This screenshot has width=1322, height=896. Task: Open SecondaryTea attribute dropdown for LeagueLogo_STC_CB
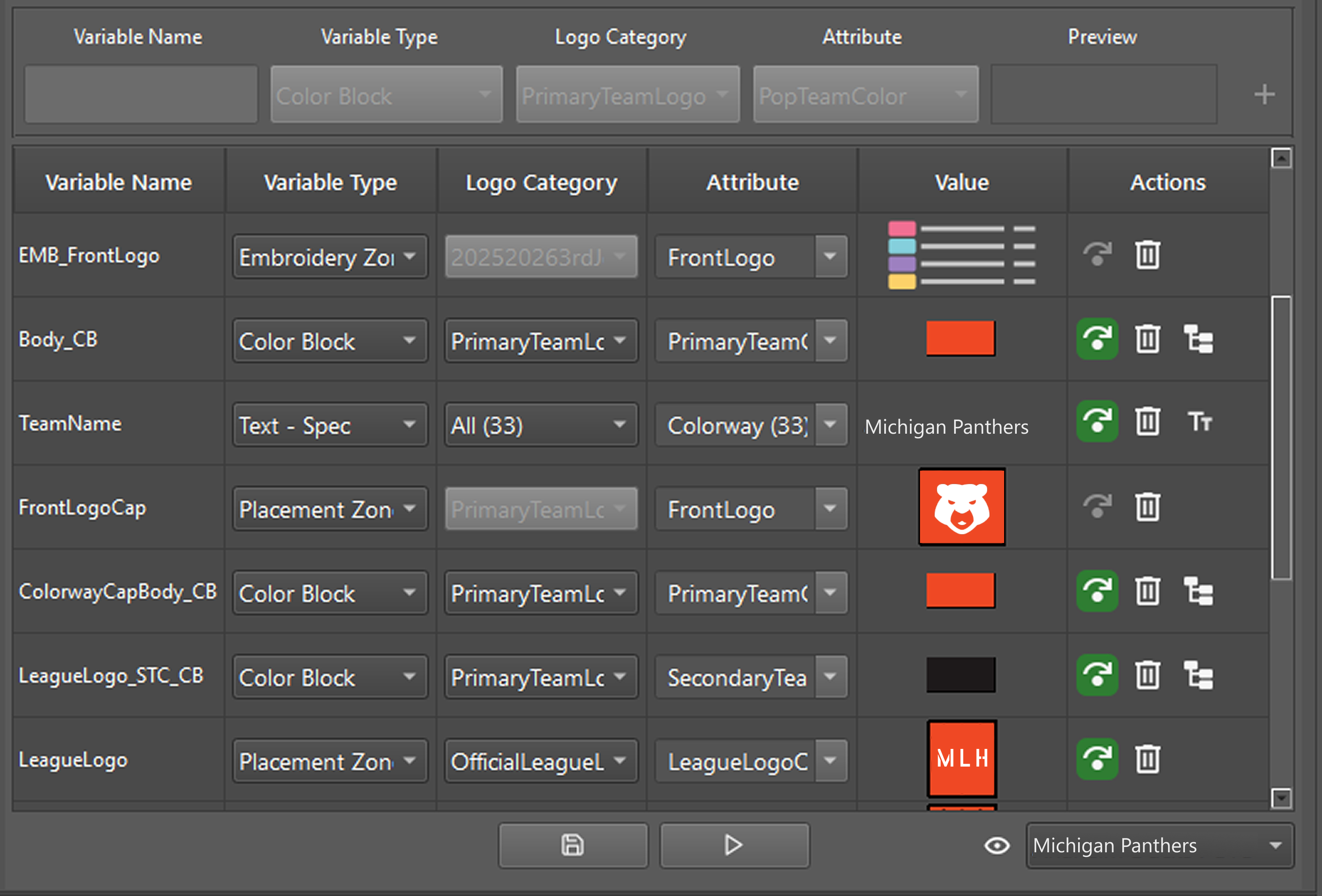tap(751, 677)
